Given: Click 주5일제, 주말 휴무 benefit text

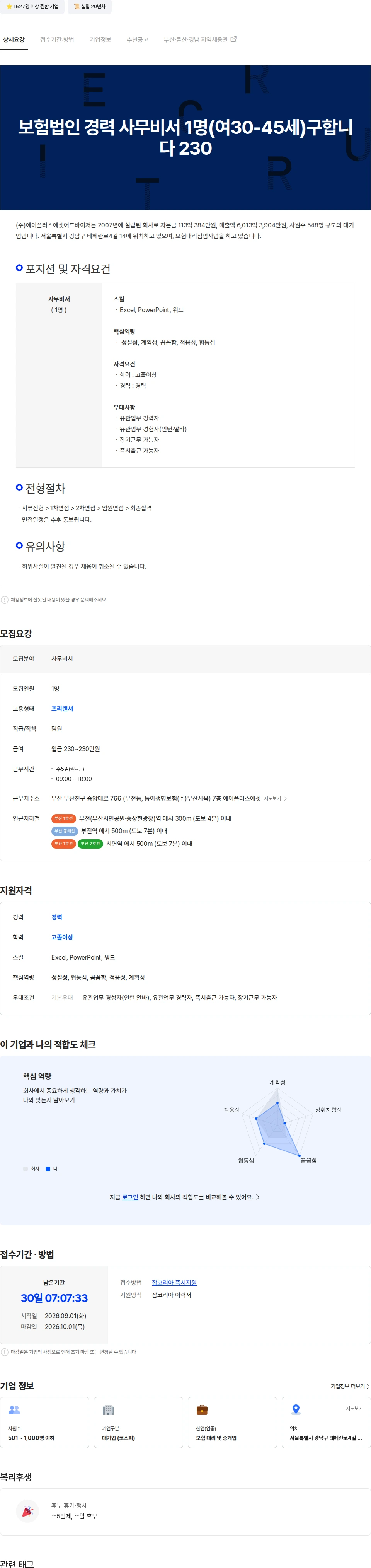Looking at the screenshot, I should click(x=74, y=1516).
